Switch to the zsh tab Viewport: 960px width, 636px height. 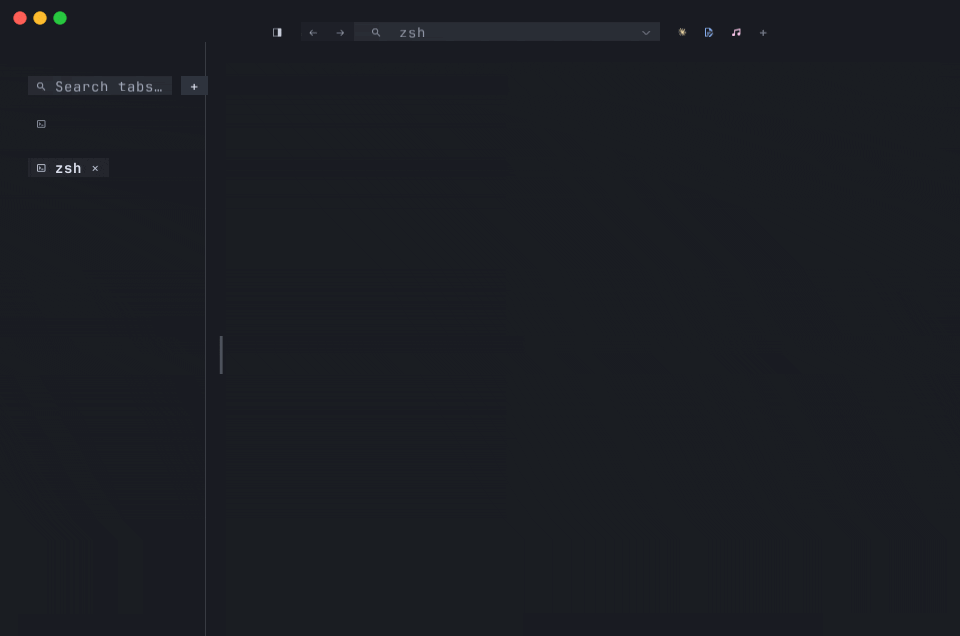(x=68, y=168)
